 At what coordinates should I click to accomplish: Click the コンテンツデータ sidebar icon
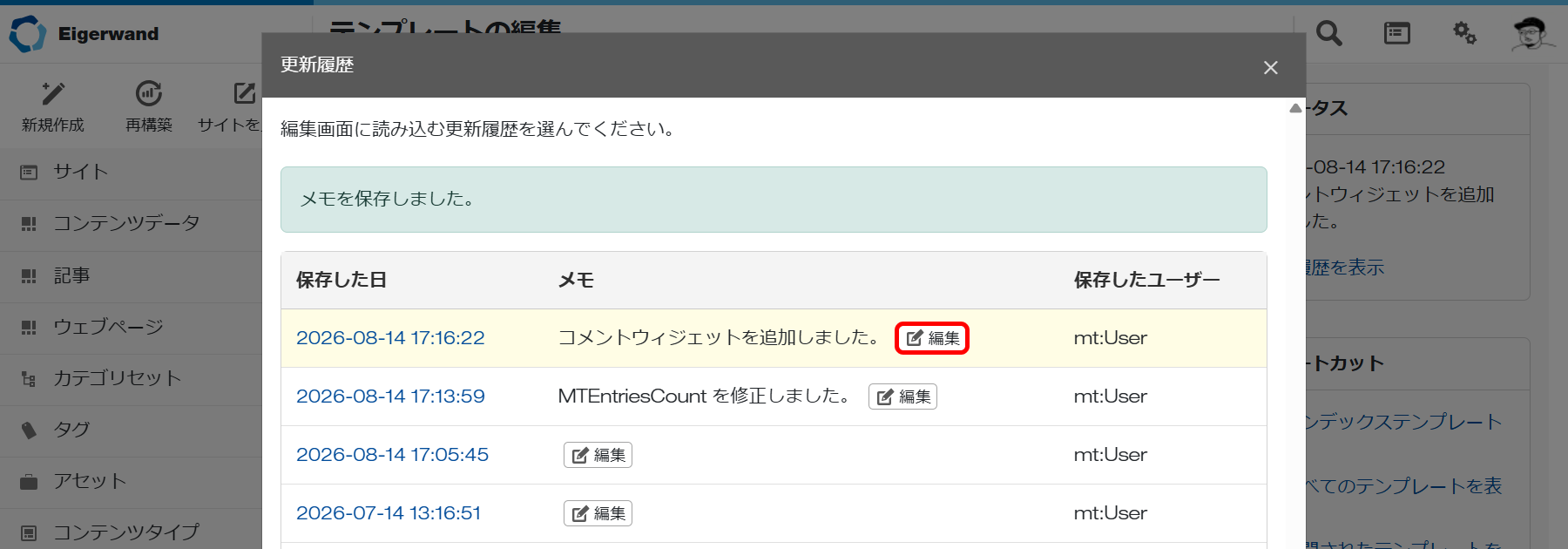click(x=29, y=224)
